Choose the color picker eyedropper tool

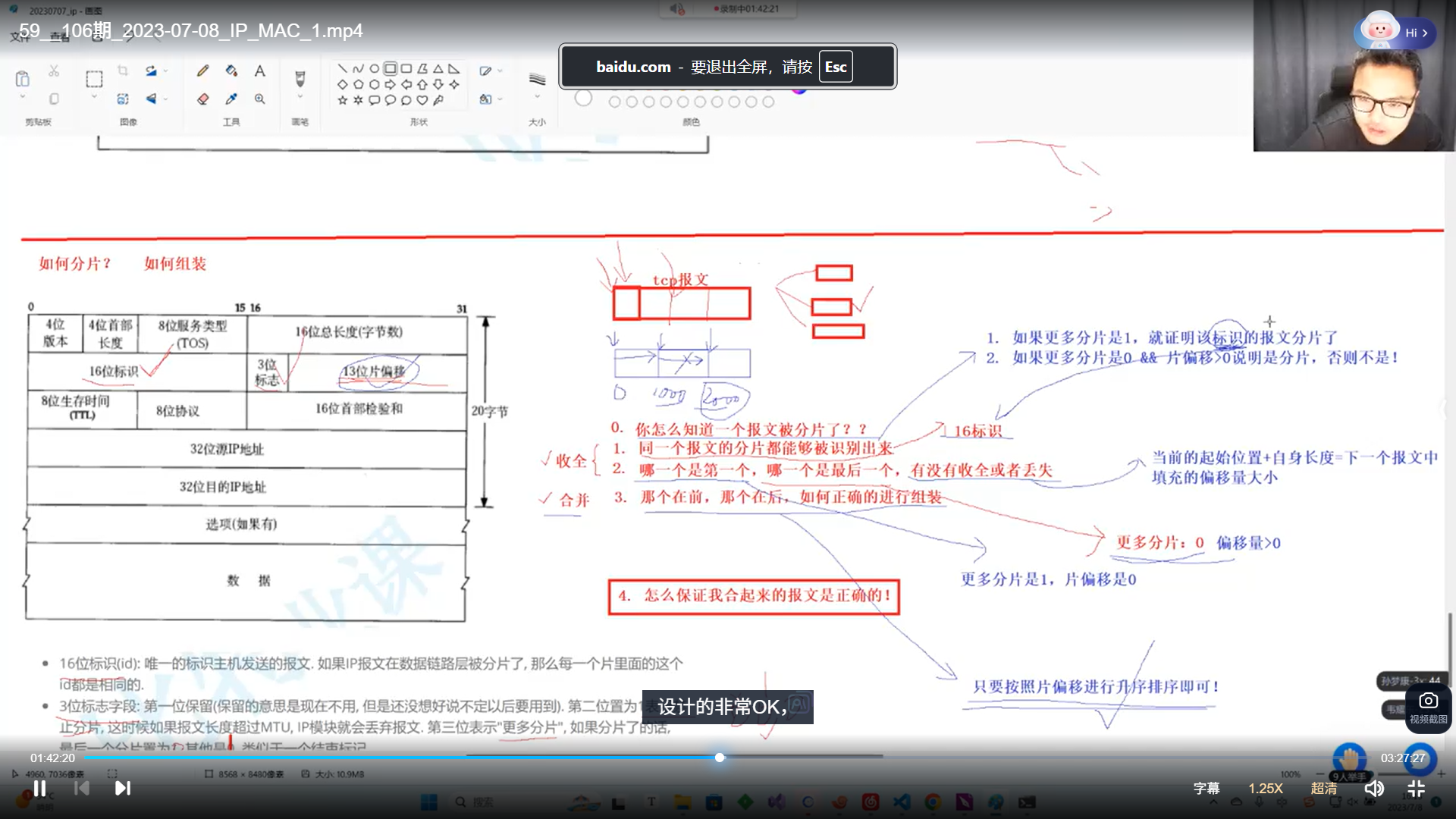pos(231,99)
